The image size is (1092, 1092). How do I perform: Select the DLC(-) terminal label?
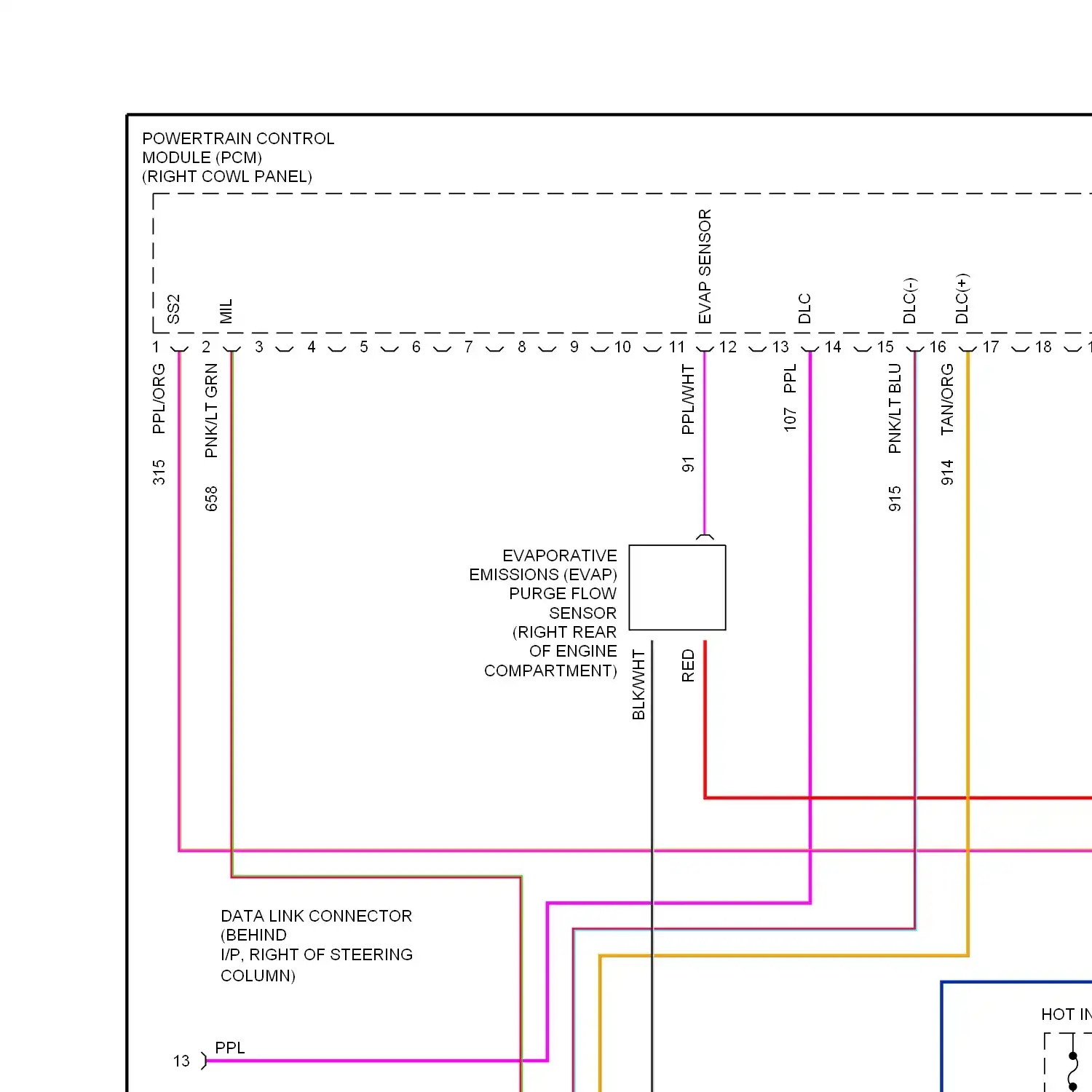pos(909,301)
